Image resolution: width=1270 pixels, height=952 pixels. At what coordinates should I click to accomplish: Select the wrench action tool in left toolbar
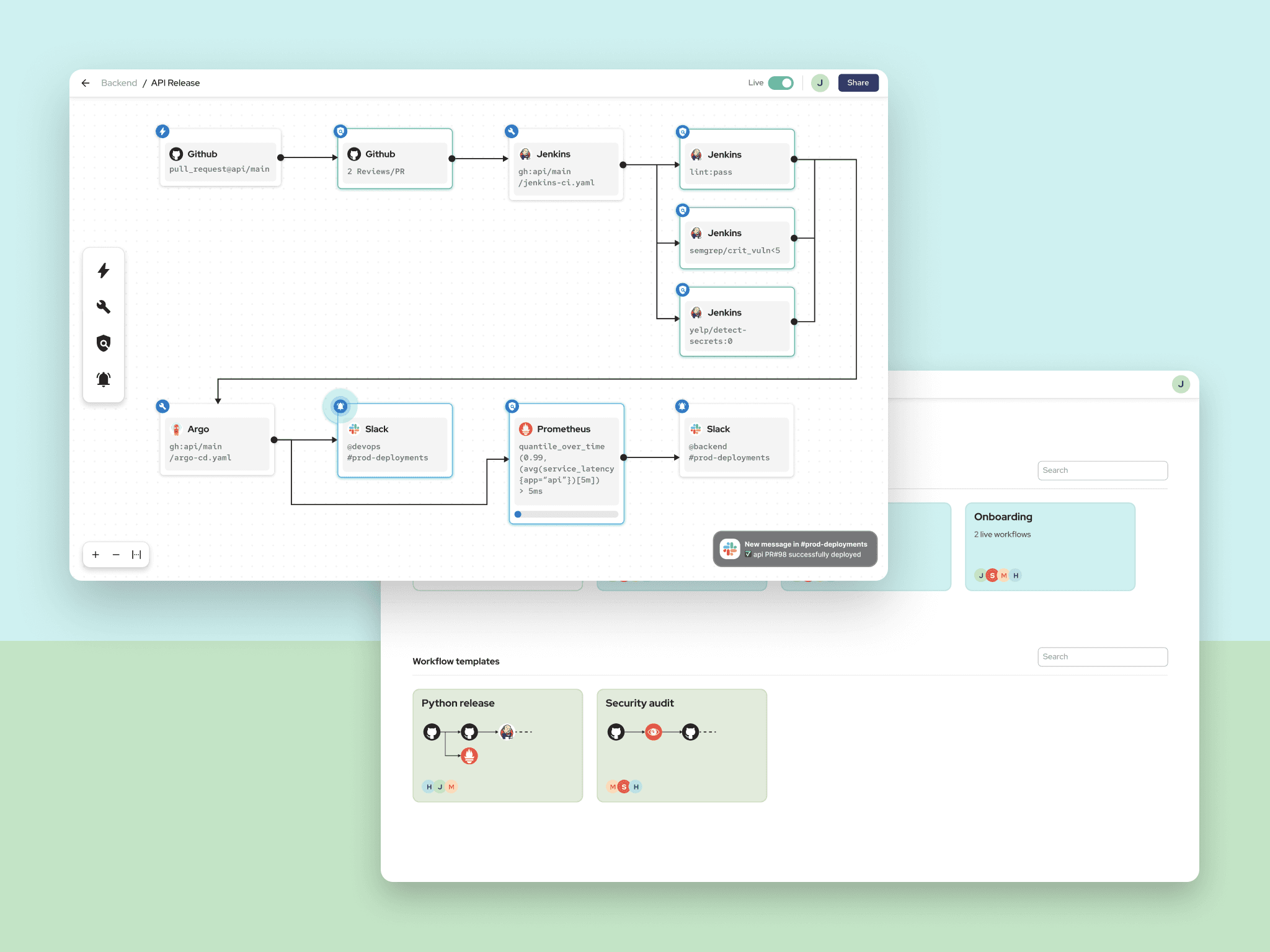coord(104,307)
